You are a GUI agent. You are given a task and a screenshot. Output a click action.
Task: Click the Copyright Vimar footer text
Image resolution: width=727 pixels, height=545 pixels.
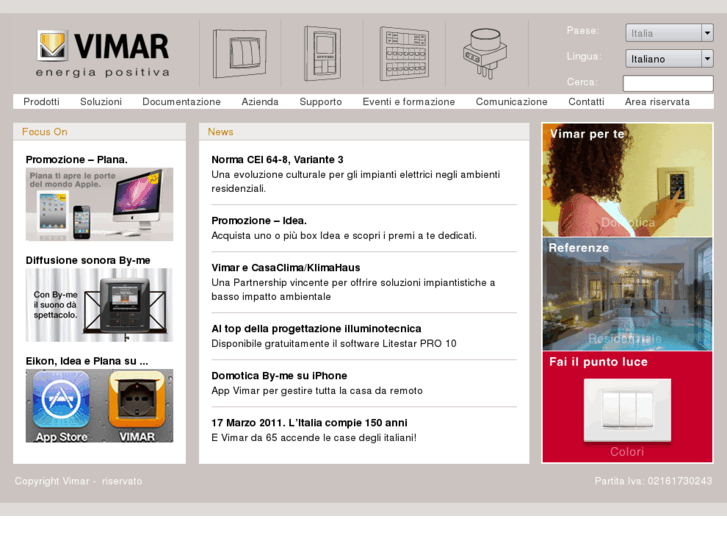78,481
